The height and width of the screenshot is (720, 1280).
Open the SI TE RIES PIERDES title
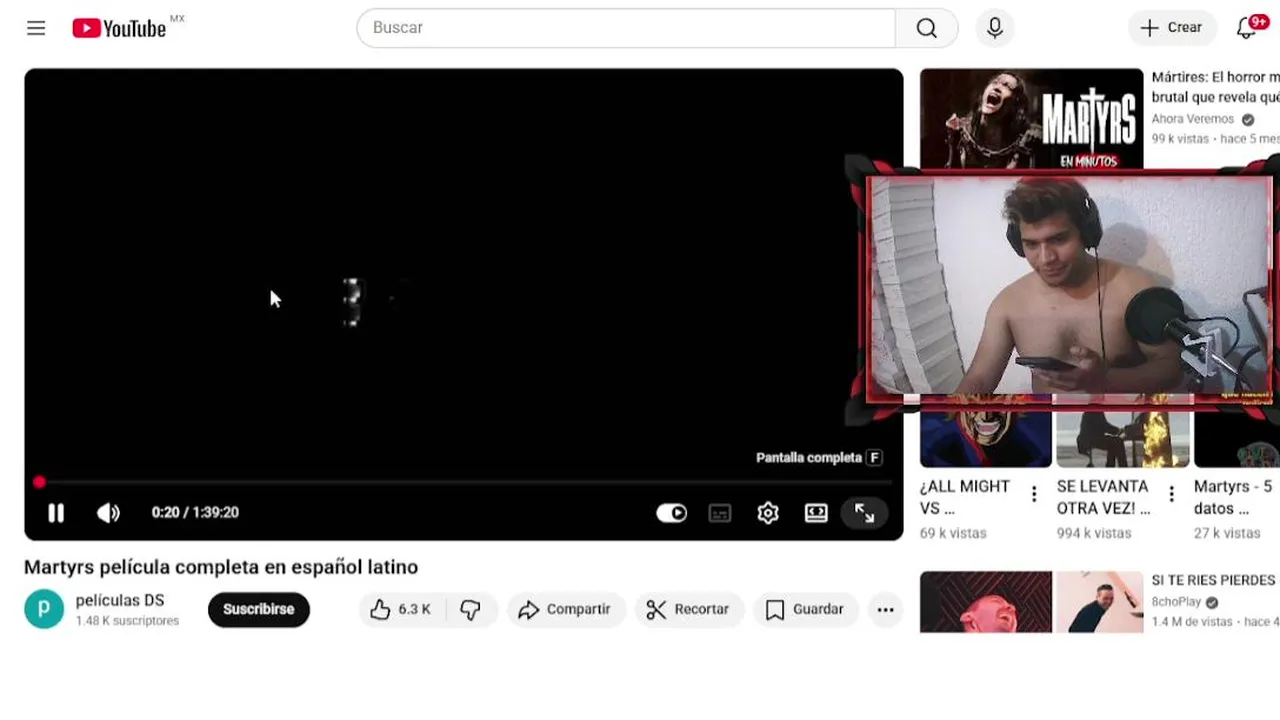click(1213, 580)
